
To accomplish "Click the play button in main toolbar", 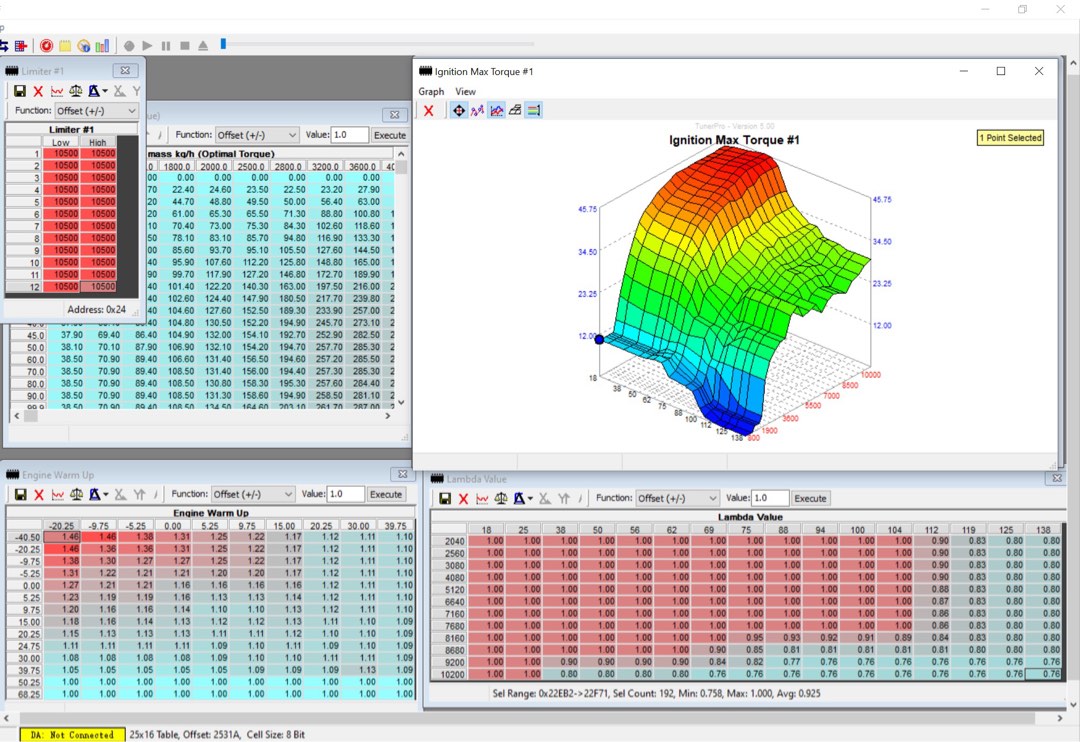I will coord(147,46).
